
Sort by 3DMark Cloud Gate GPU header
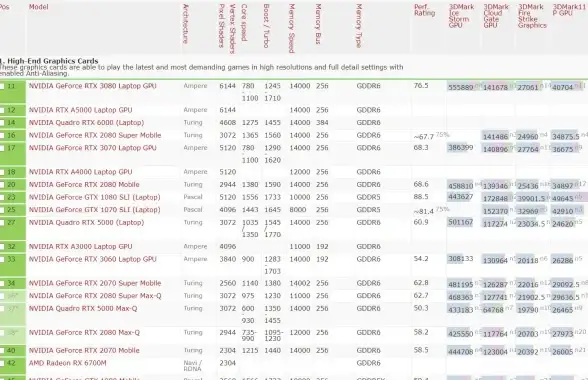(496, 16)
